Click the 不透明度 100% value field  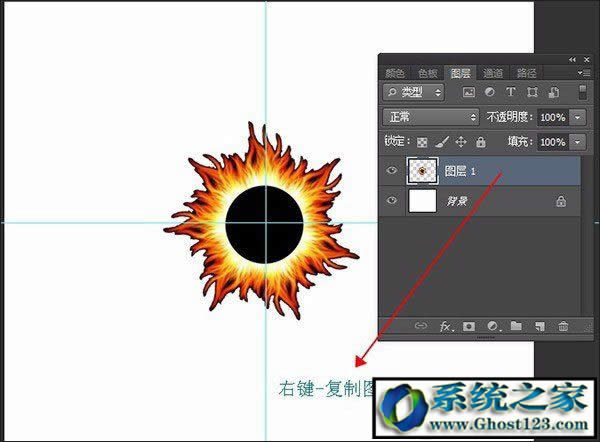click(x=553, y=117)
